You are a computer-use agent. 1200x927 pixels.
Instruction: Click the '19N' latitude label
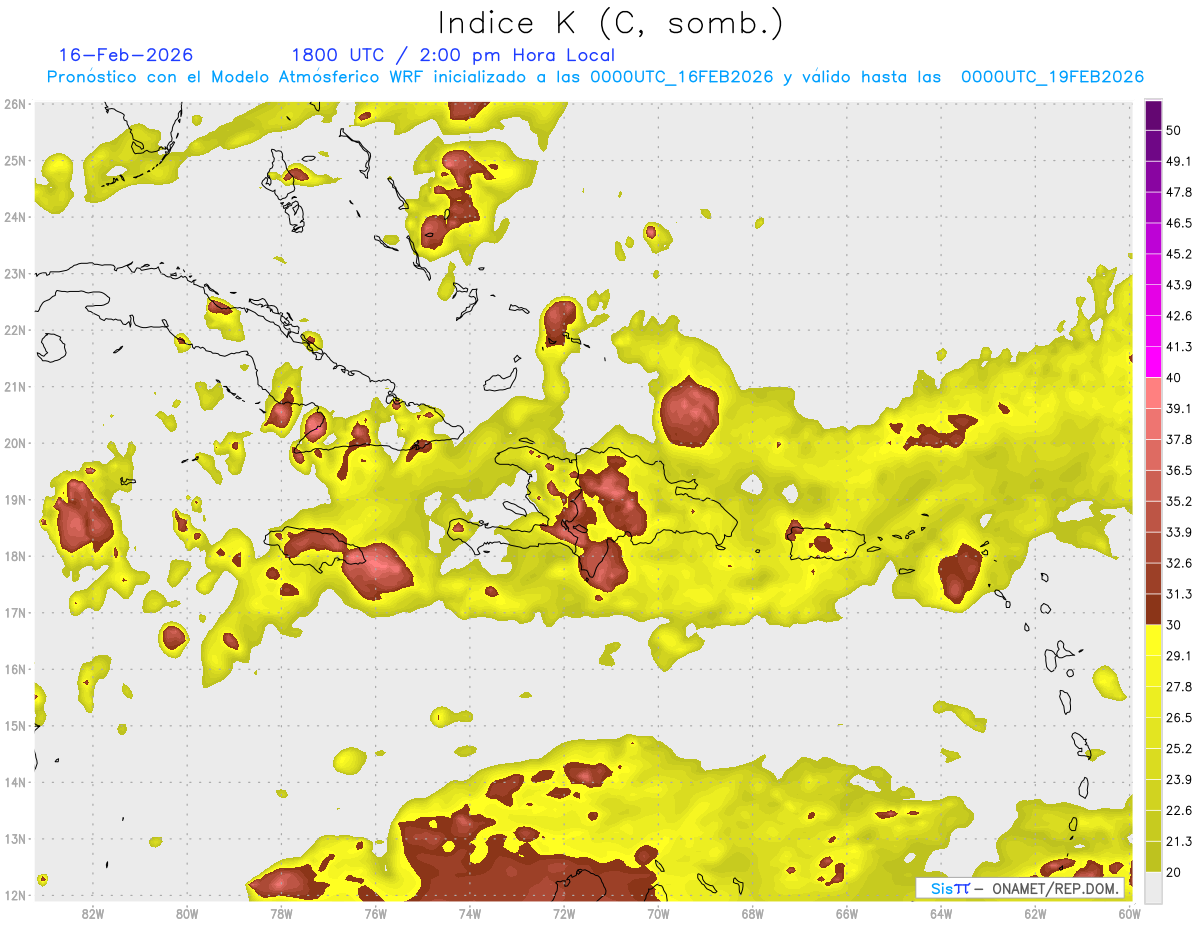tap(15, 499)
